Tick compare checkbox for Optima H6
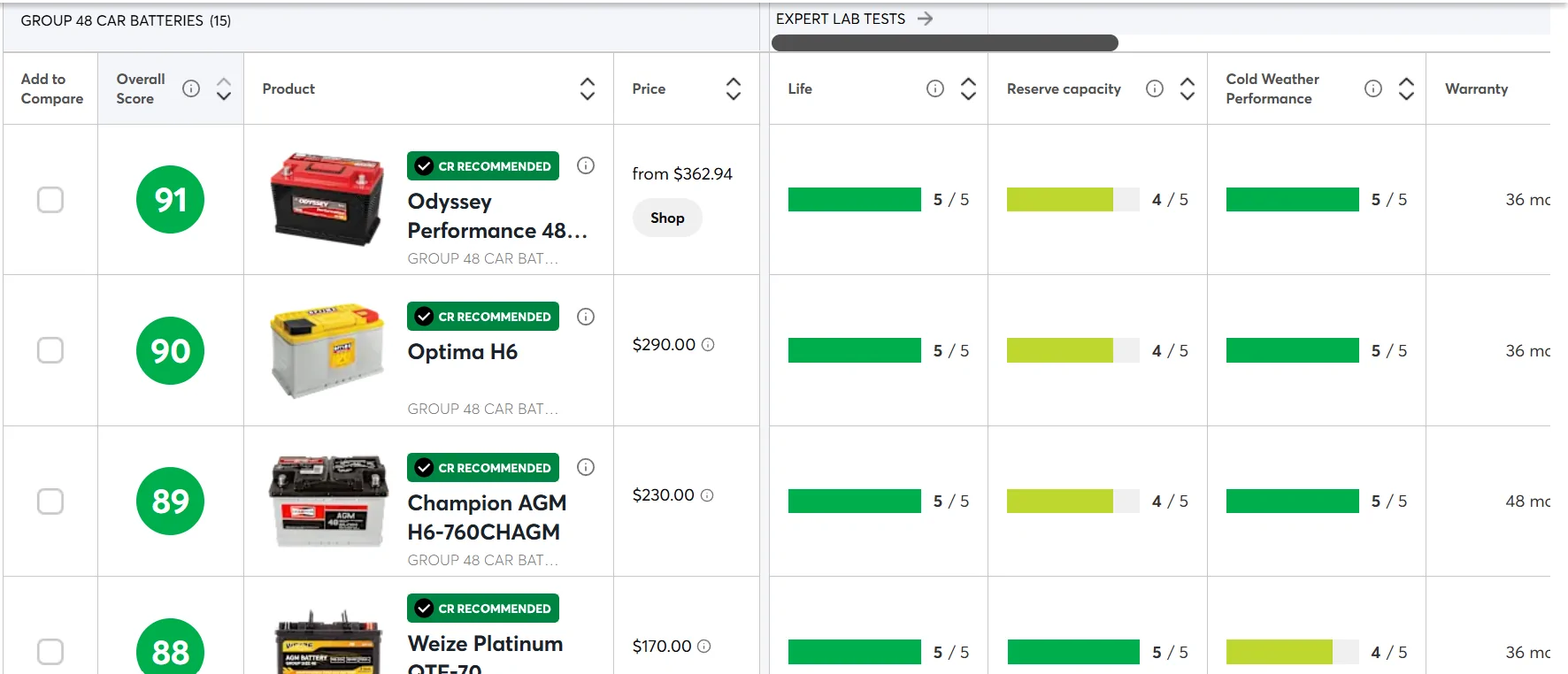The height and width of the screenshot is (674, 1568). 50,350
